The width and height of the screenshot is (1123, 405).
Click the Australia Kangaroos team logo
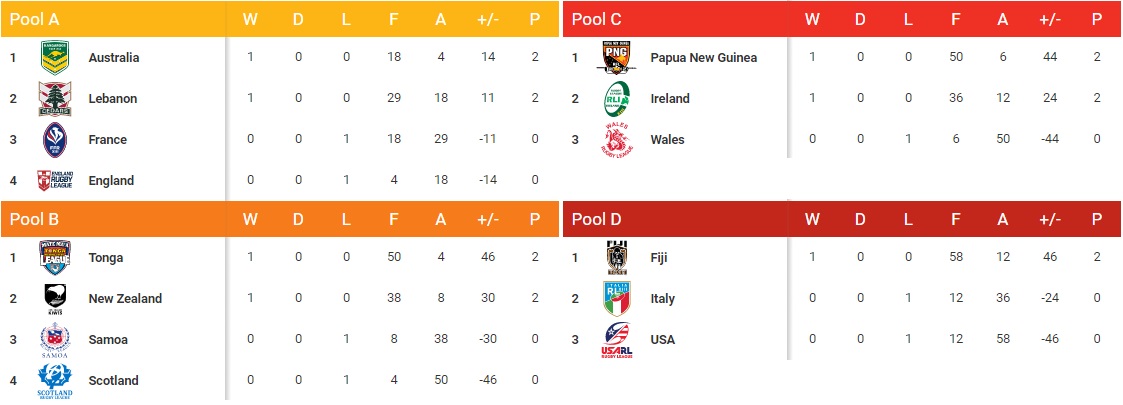click(54, 58)
